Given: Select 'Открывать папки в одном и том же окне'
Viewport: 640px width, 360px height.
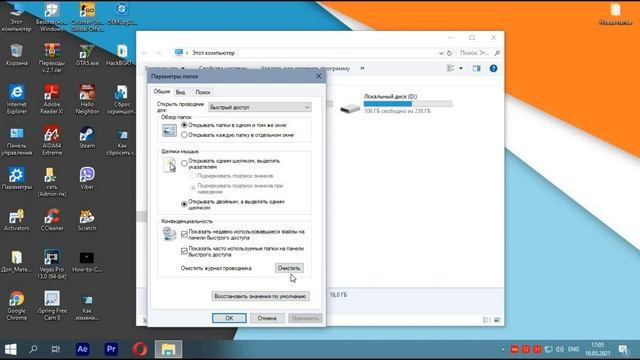Looking at the screenshot, I should pyautogui.click(x=184, y=125).
